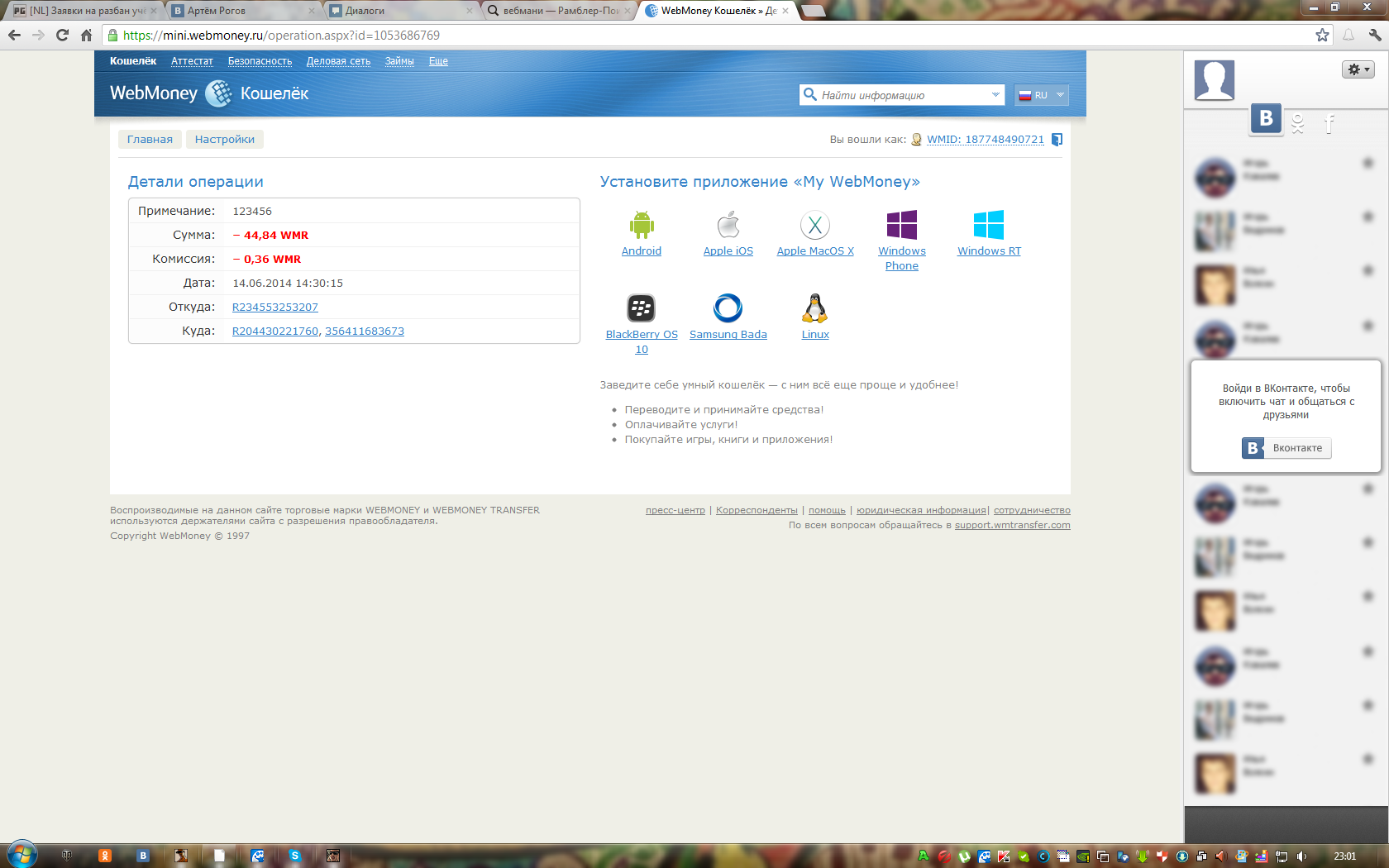This screenshot has height=868, width=1389.
Task: Switch to the [NL] Заявки browser tab
Action: click(85, 11)
